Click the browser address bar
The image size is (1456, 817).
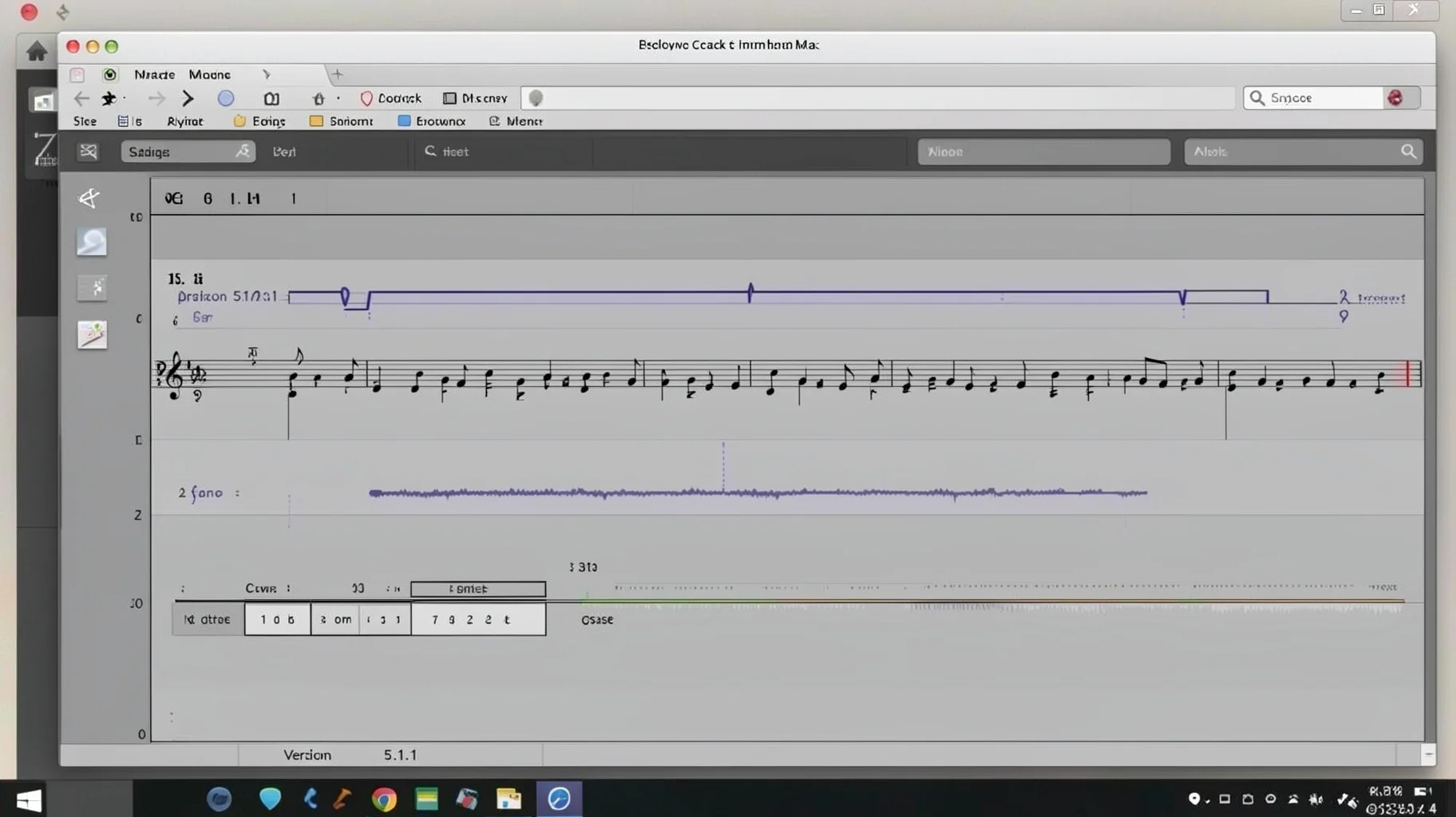pos(878,98)
